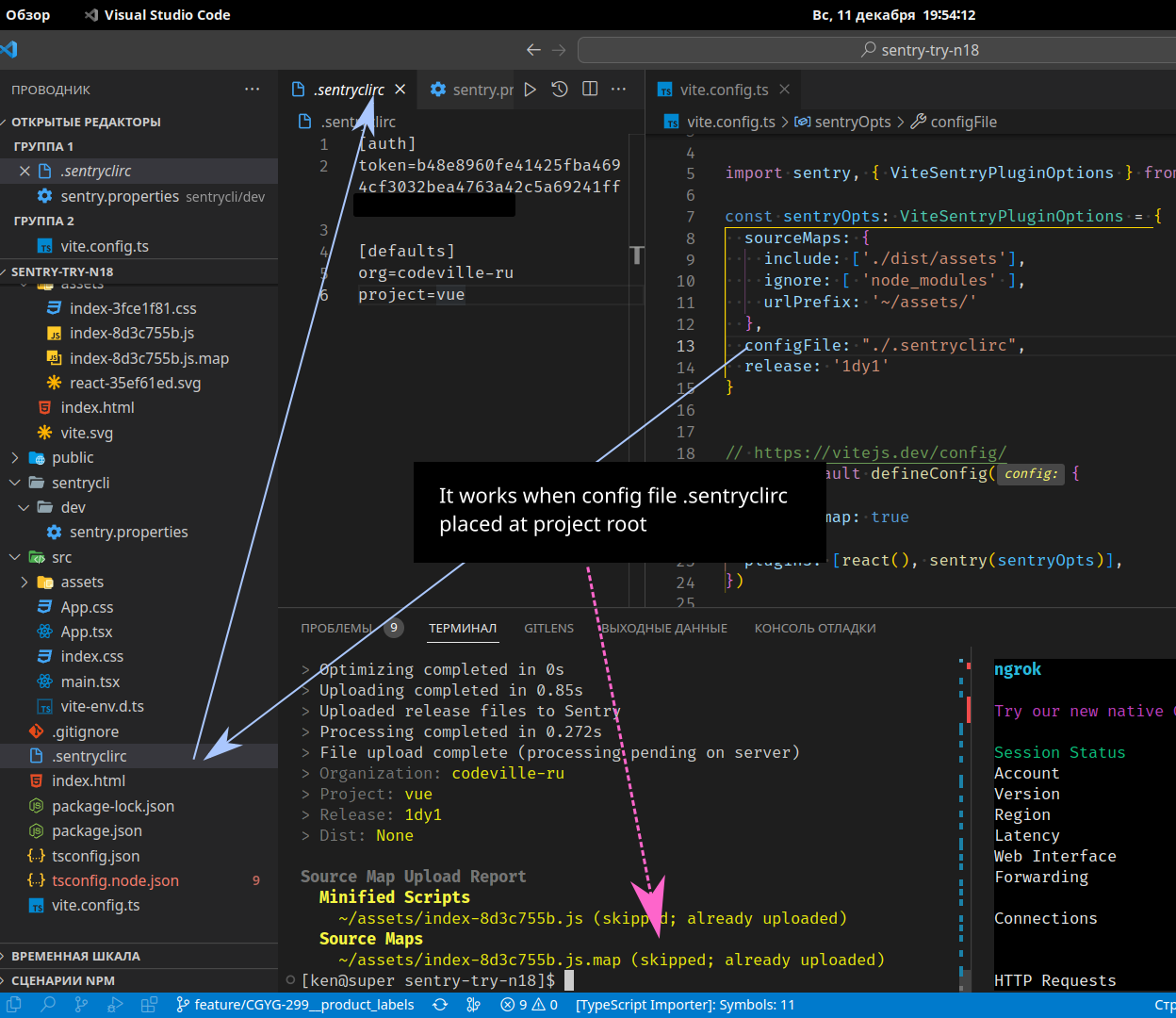The width and height of the screenshot is (1176, 1018).
Task: Open Search icon in status bar
Action: pyautogui.click(x=48, y=1005)
